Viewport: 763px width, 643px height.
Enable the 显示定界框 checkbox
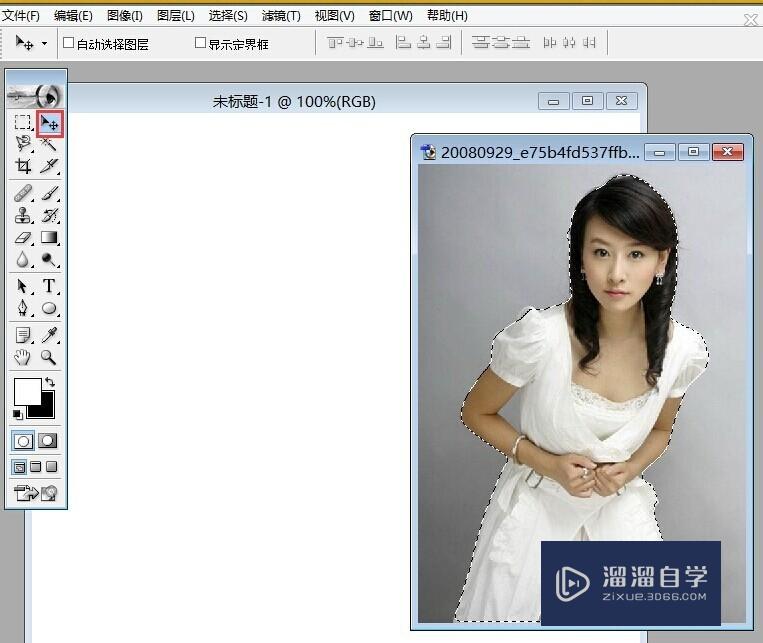click(200, 43)
